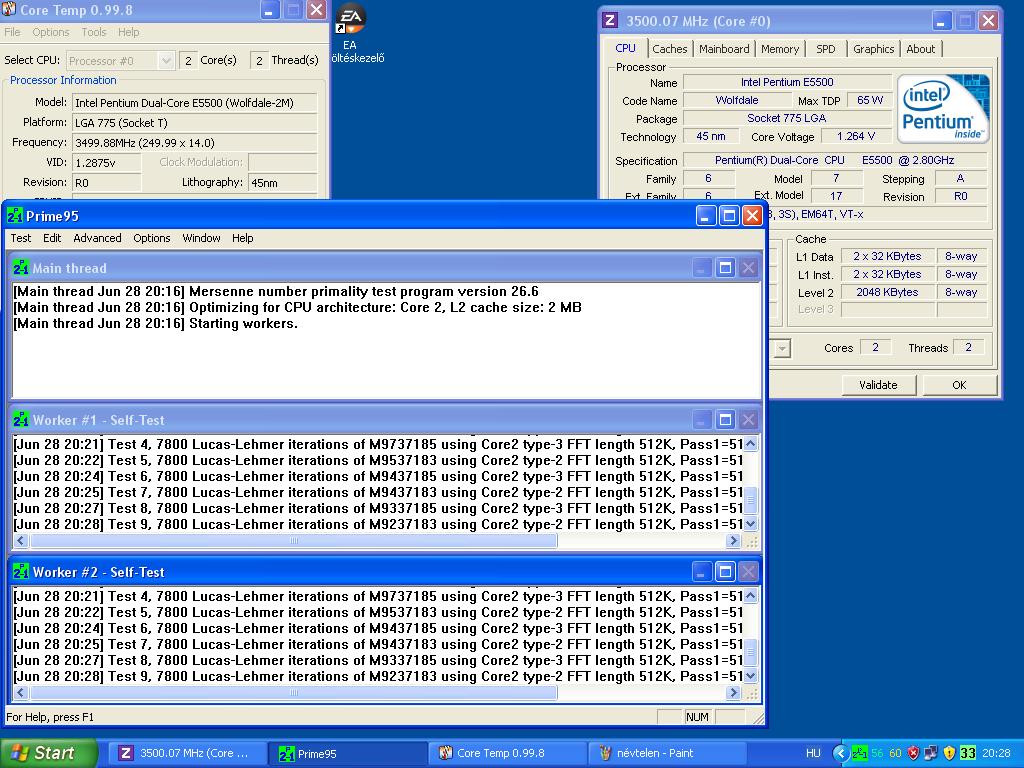Click Core Temp tray reading 56

point(877,753)
